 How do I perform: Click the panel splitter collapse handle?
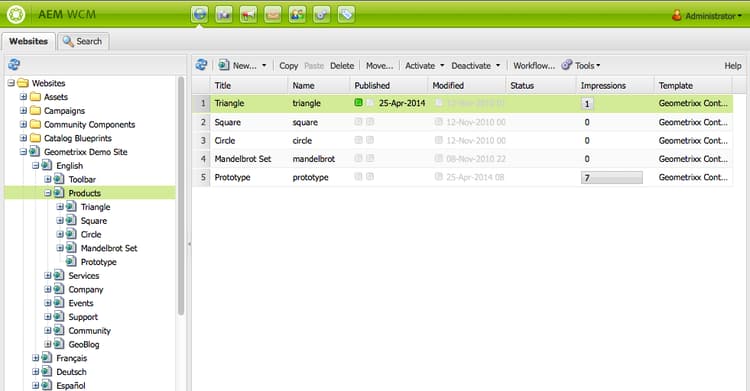point(189,244)
